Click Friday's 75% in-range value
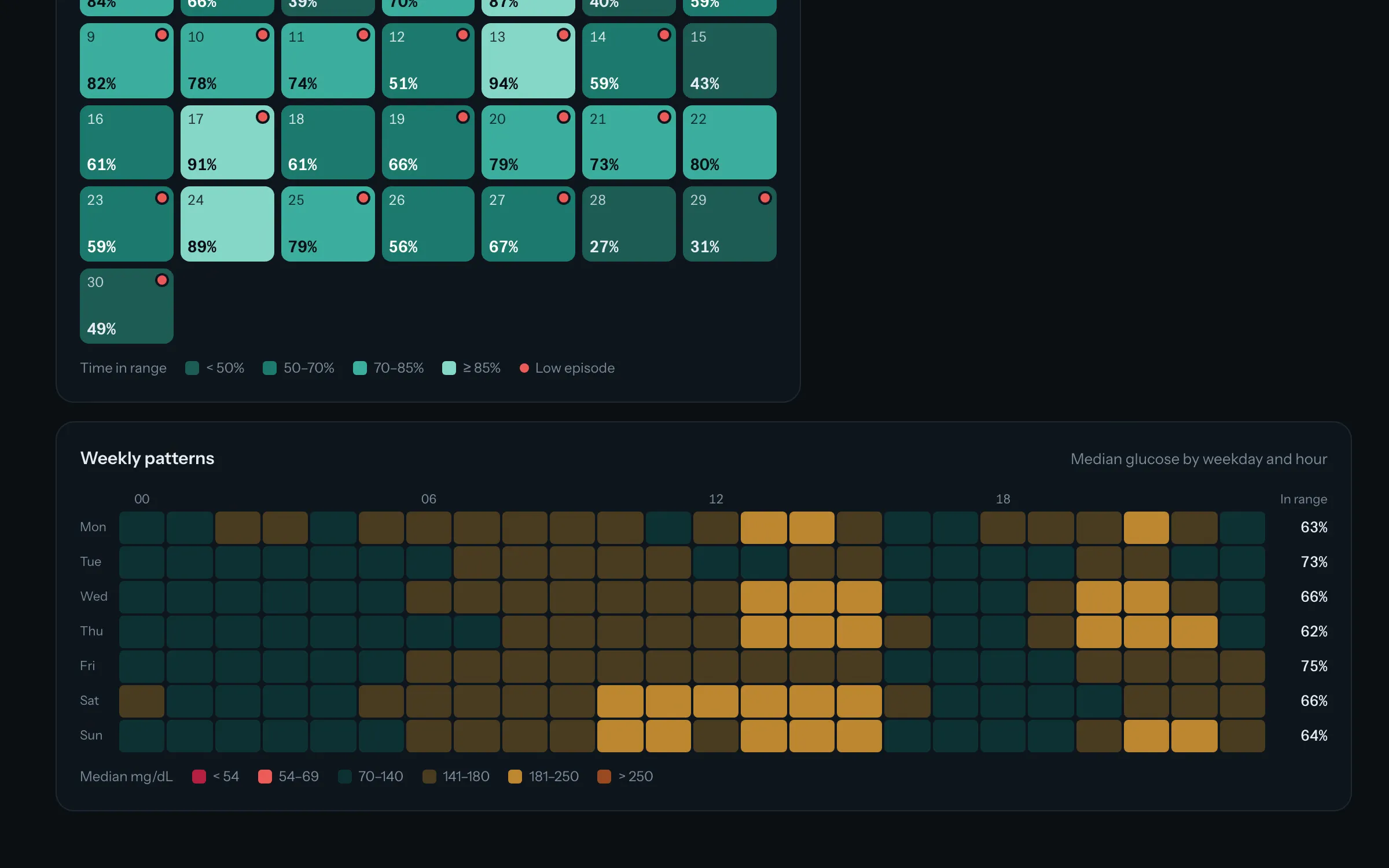The image size is (1389, 868). click(x=1314, y=666)
